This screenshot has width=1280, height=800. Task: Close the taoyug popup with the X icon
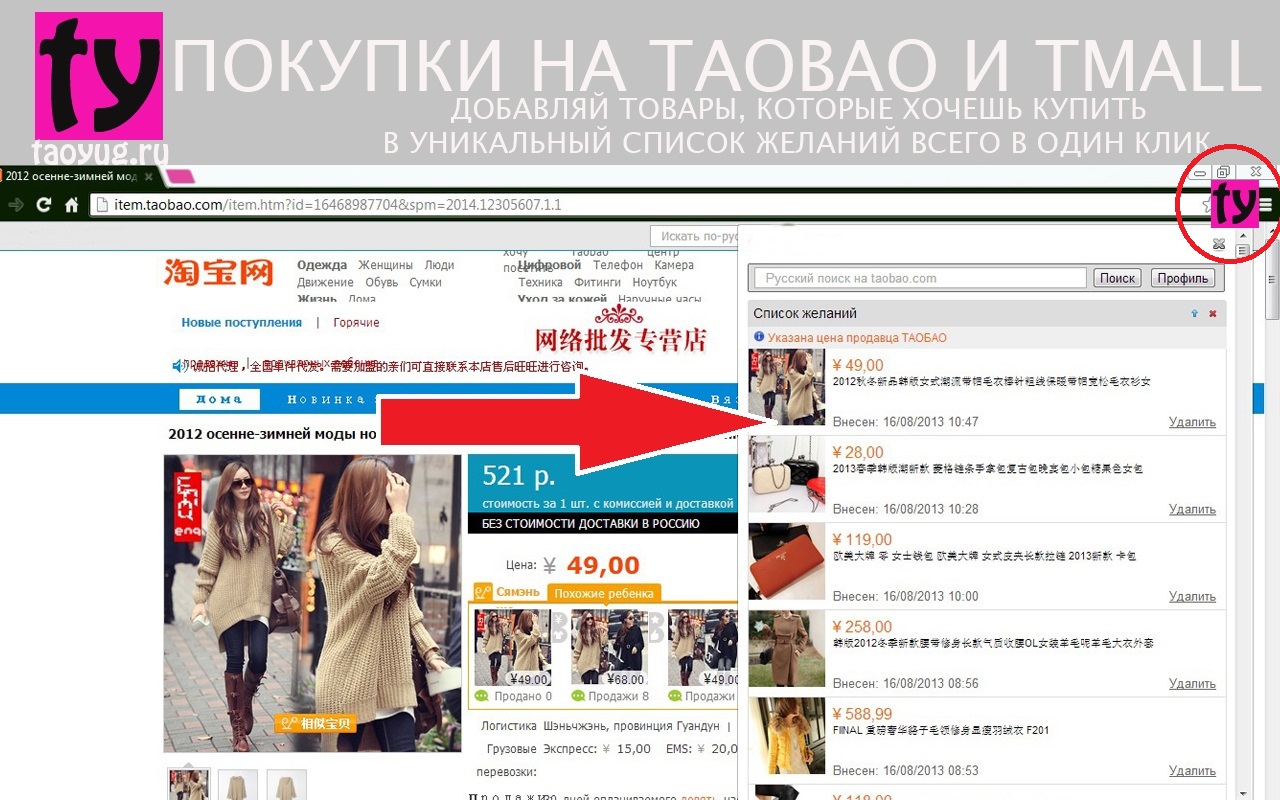(1218, 244)
